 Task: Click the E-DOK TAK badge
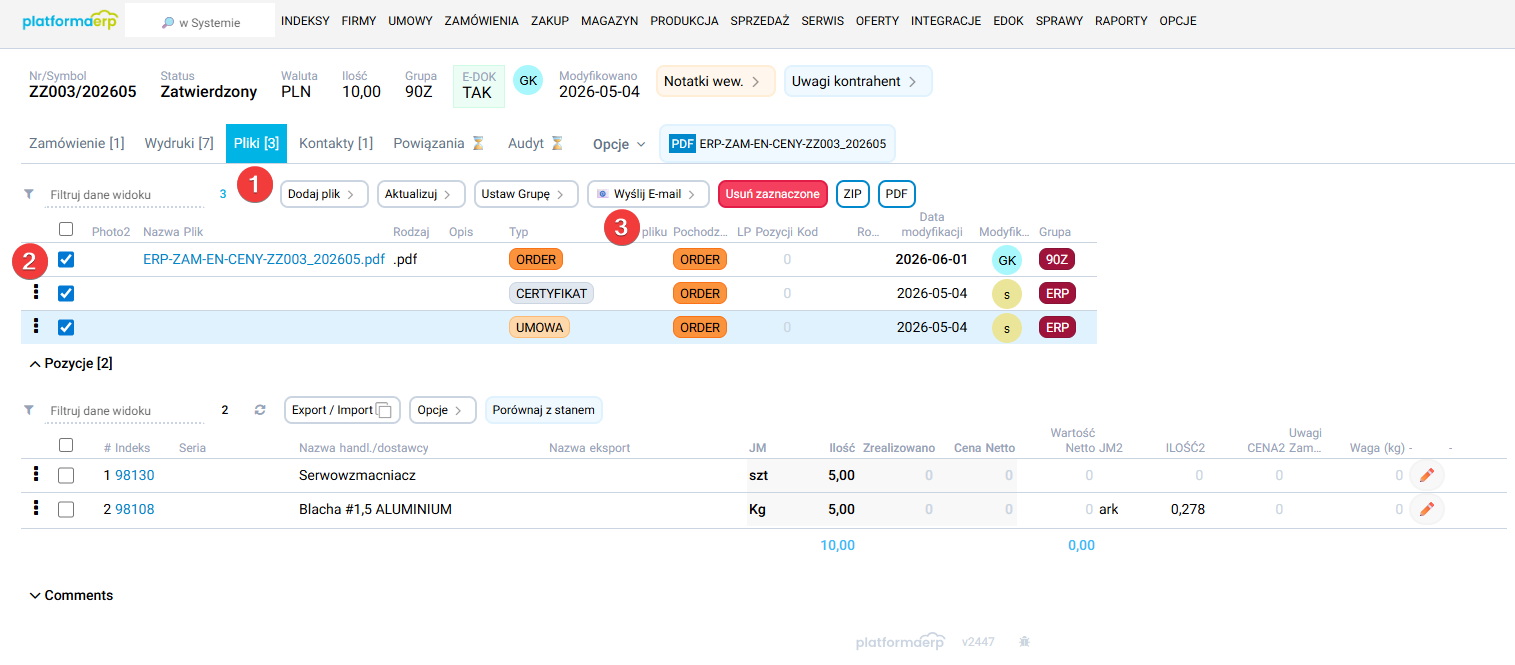[x=477, y=86]
